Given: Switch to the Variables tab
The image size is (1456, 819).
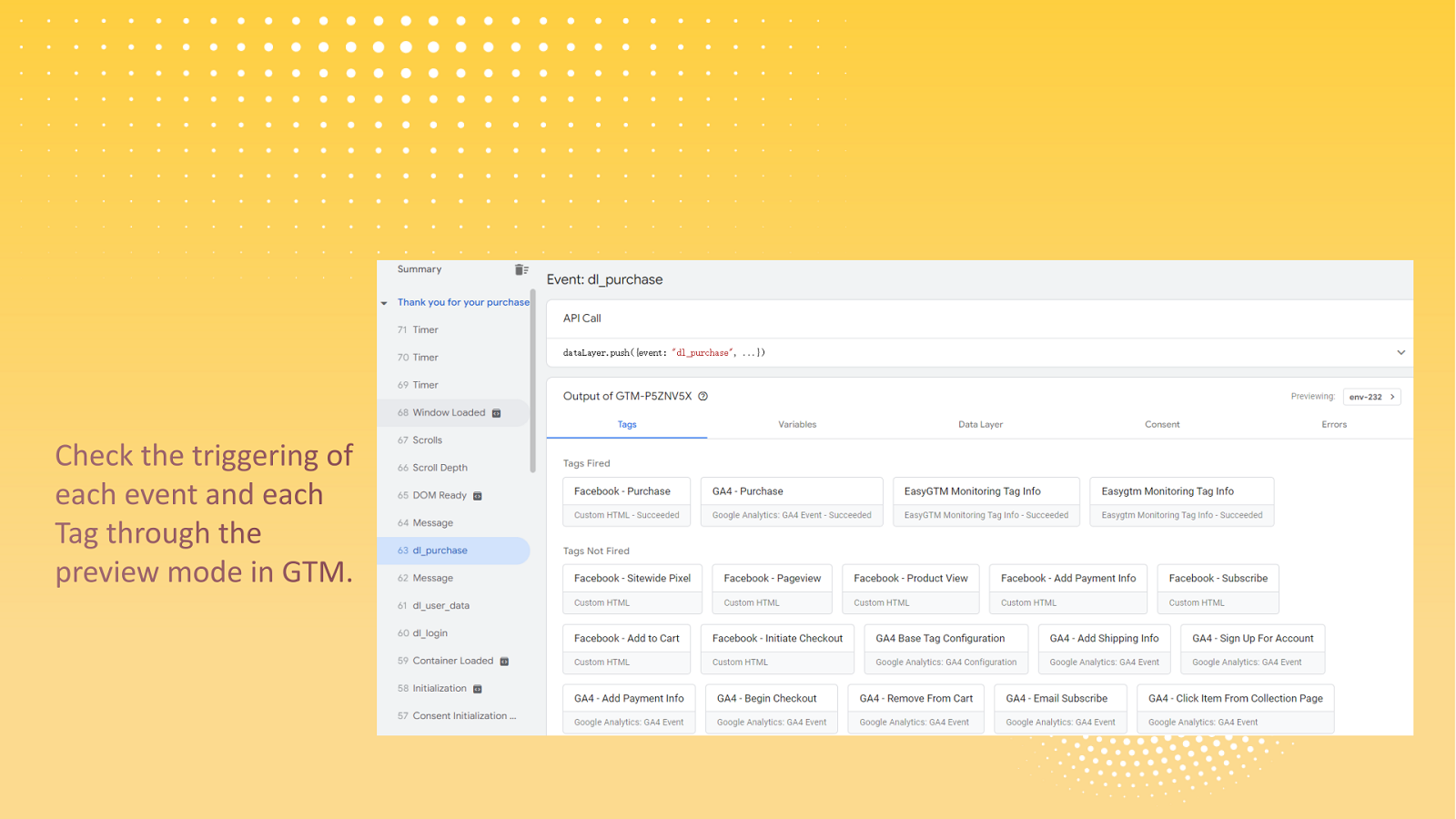Looking at the screenshot, I should coord(797,425).
